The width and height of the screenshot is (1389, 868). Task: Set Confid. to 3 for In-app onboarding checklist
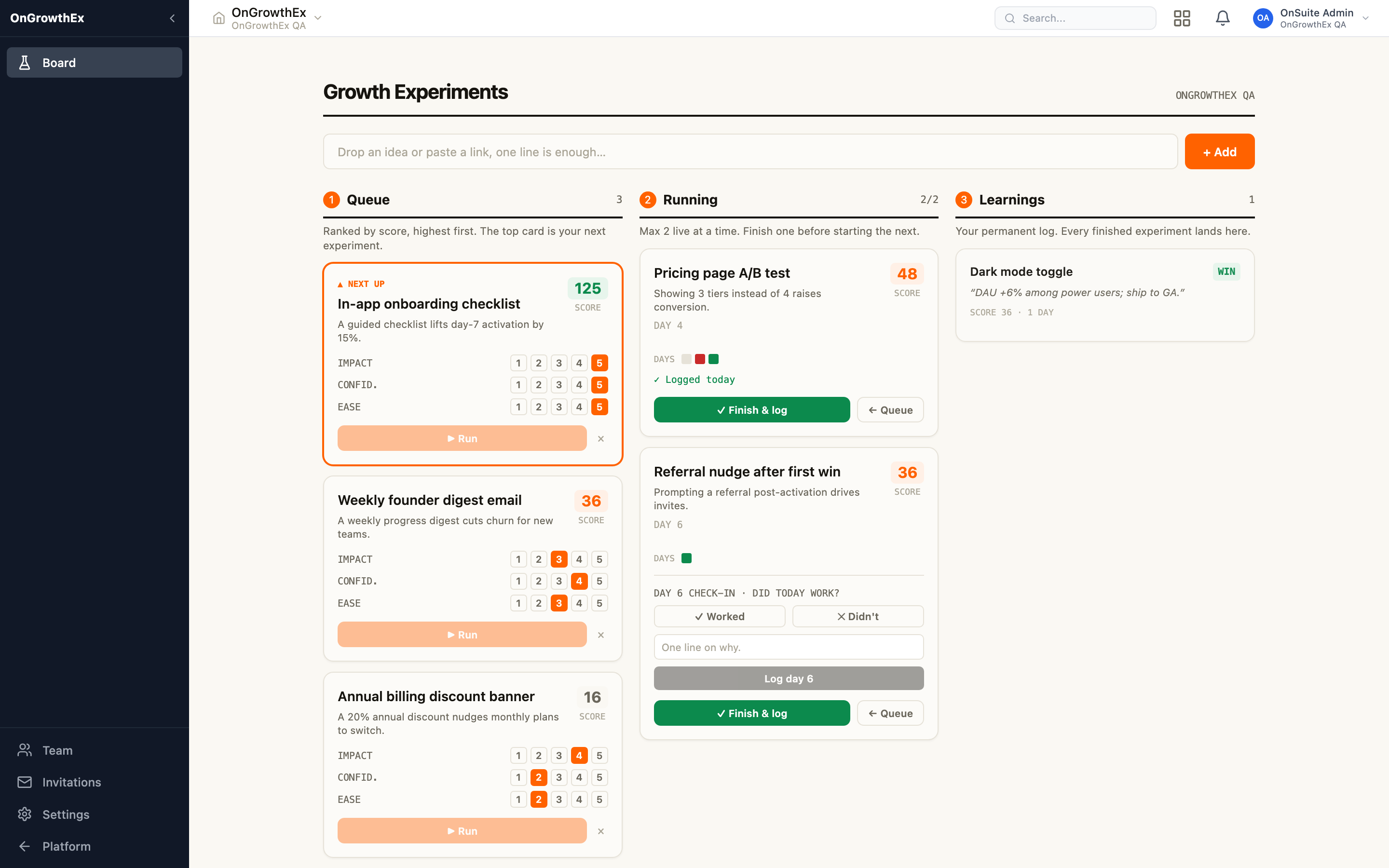[559, 385]
